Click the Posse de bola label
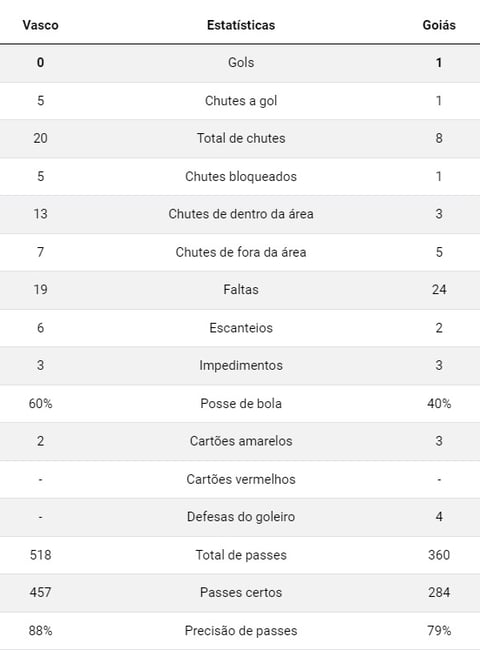 point(241,403)
